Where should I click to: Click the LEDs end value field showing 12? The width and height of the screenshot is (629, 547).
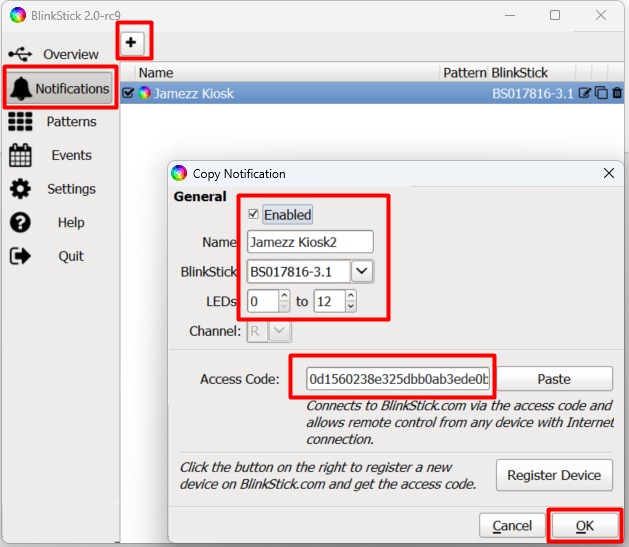329,301
